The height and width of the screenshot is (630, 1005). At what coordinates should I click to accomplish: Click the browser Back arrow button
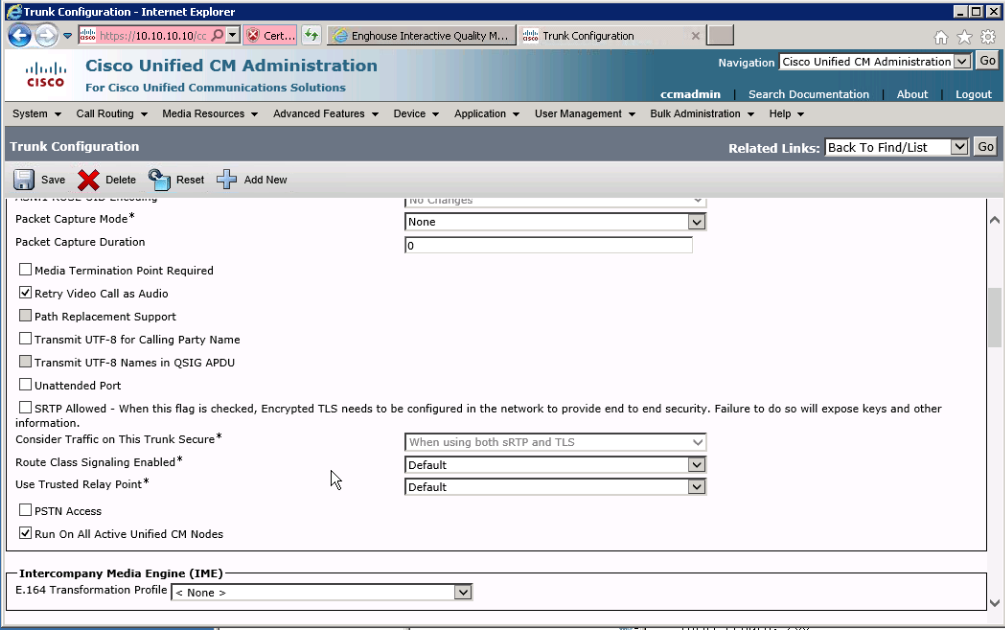coord(20,35)
